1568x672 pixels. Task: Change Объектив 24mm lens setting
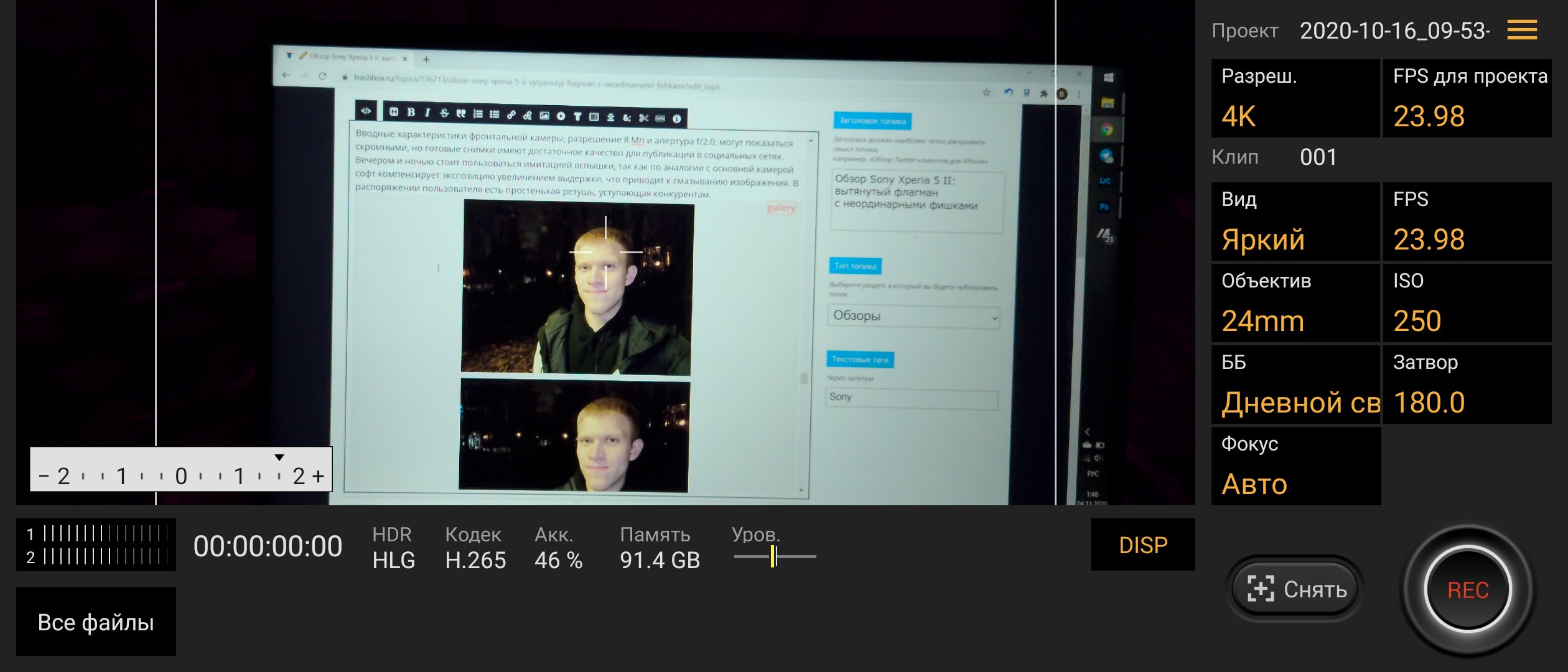point(1295,303)
